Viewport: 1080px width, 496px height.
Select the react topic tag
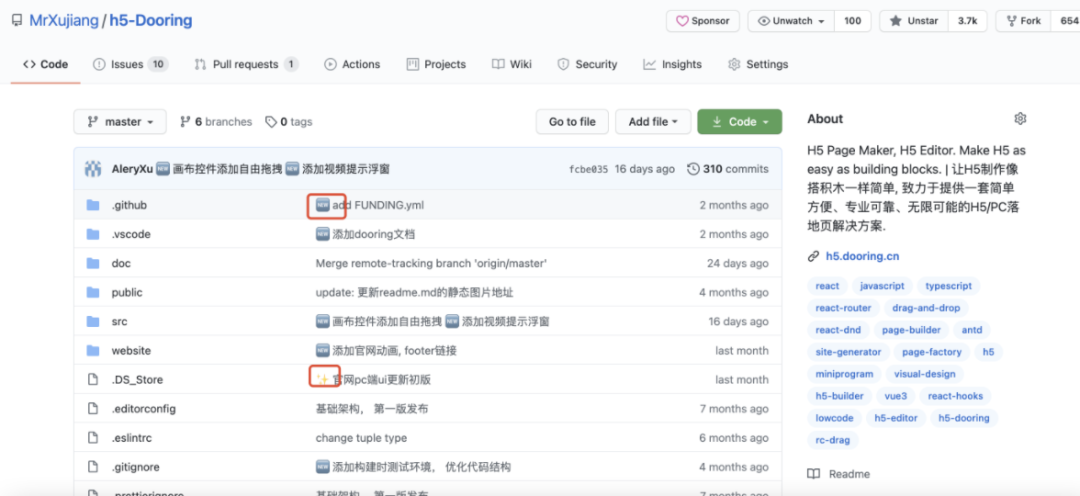click(x=827, y=286)
